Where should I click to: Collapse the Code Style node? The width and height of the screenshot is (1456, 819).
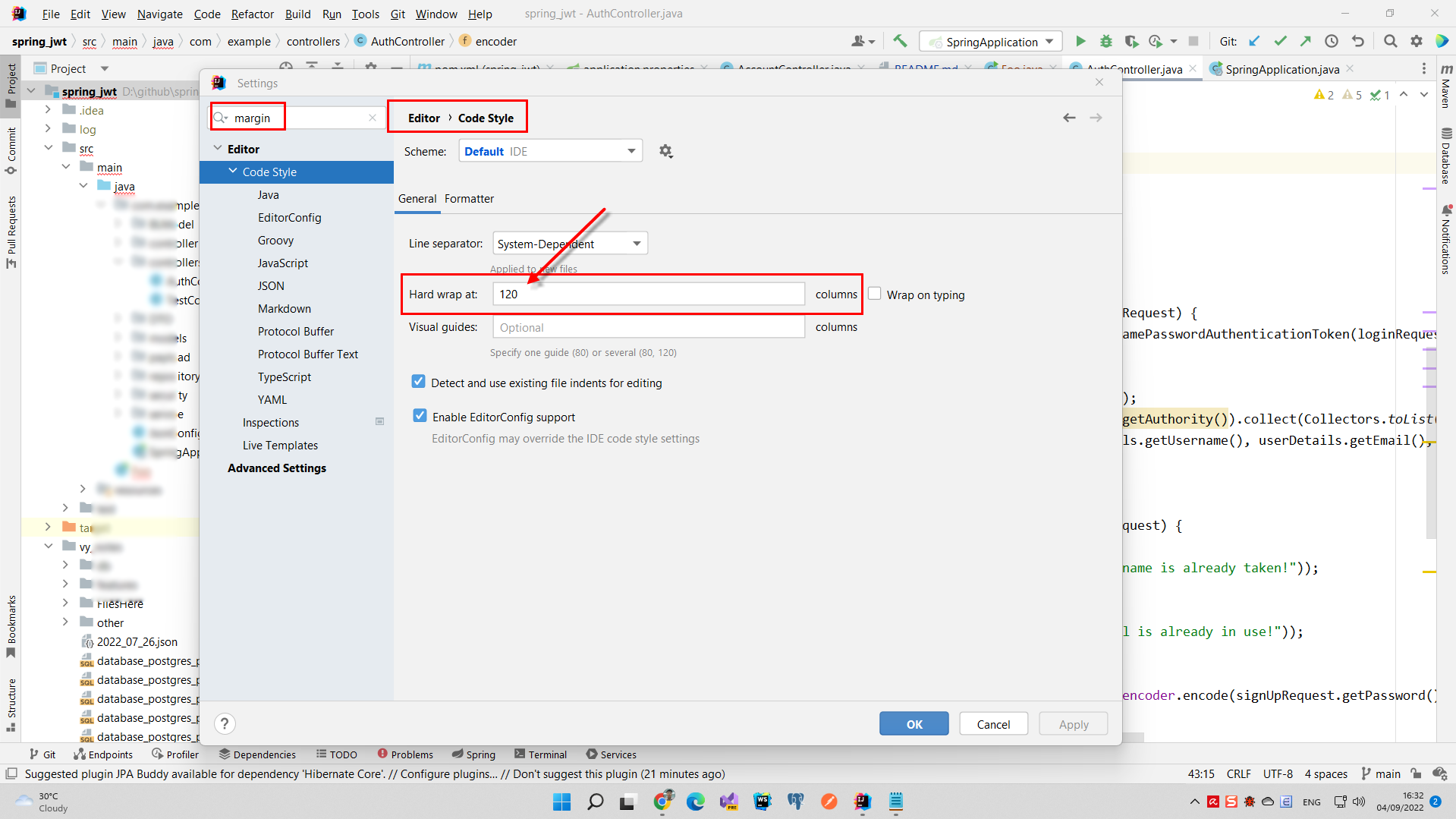[x=233, y=172]
